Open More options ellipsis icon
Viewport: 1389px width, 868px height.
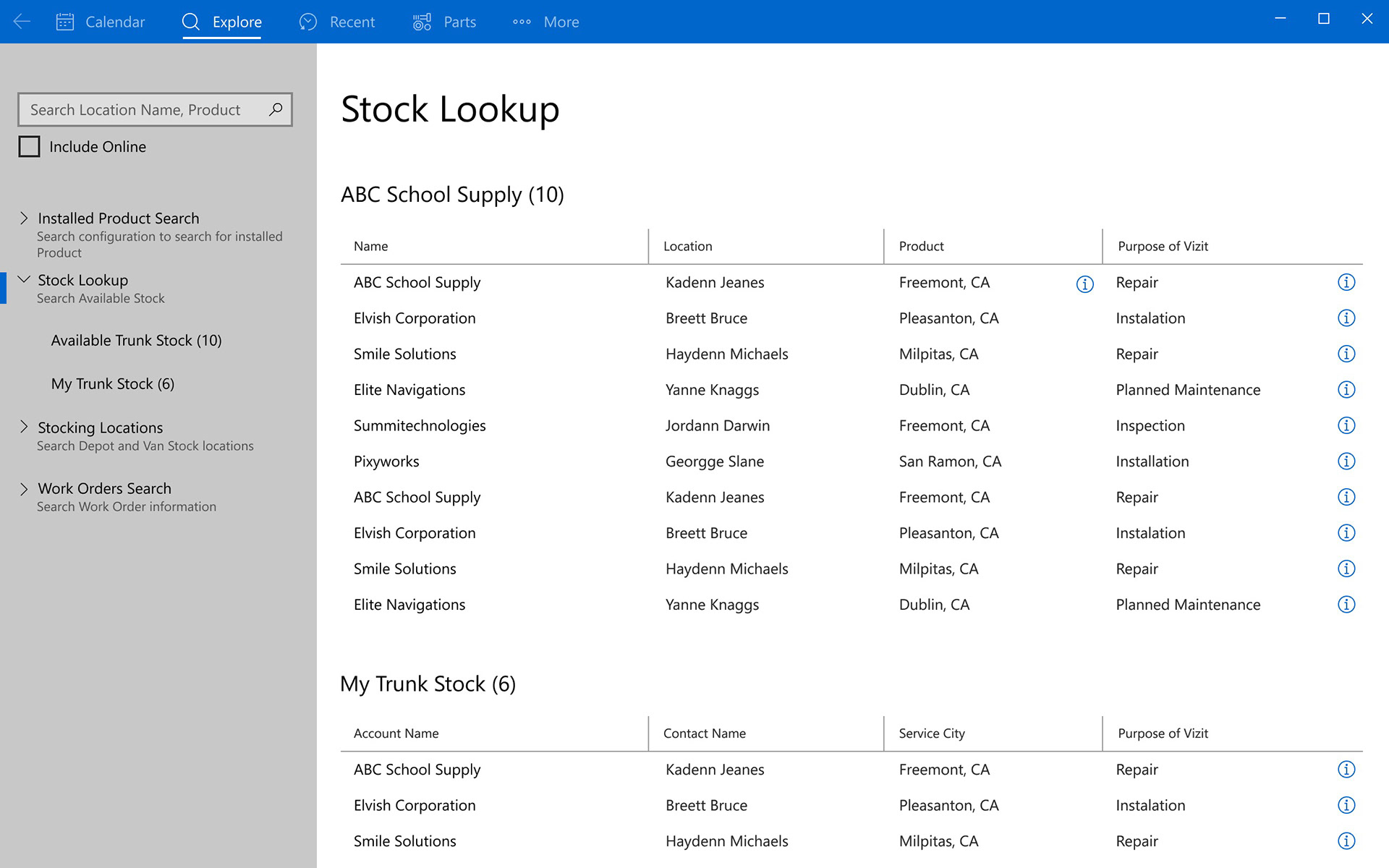click(522, 22)
